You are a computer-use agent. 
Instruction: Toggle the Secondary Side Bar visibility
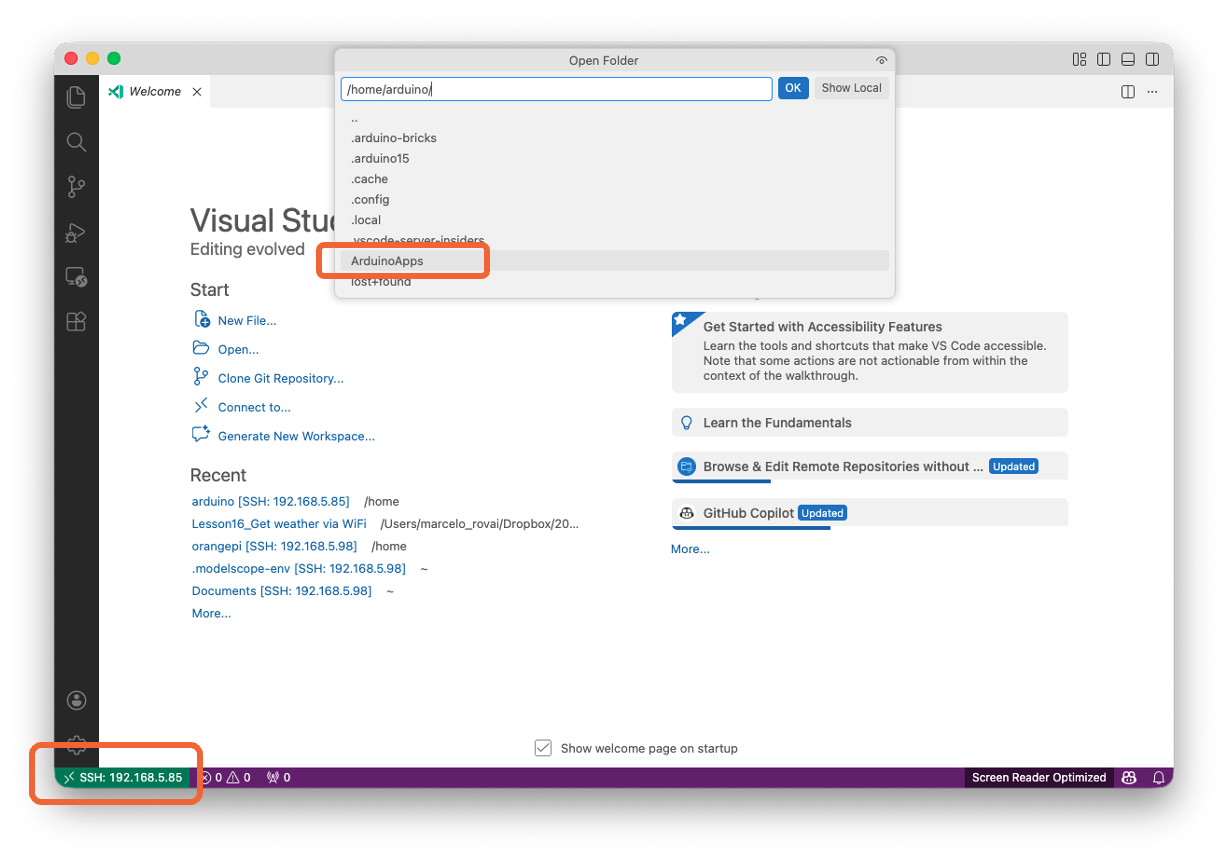(x=1152, y=60)
